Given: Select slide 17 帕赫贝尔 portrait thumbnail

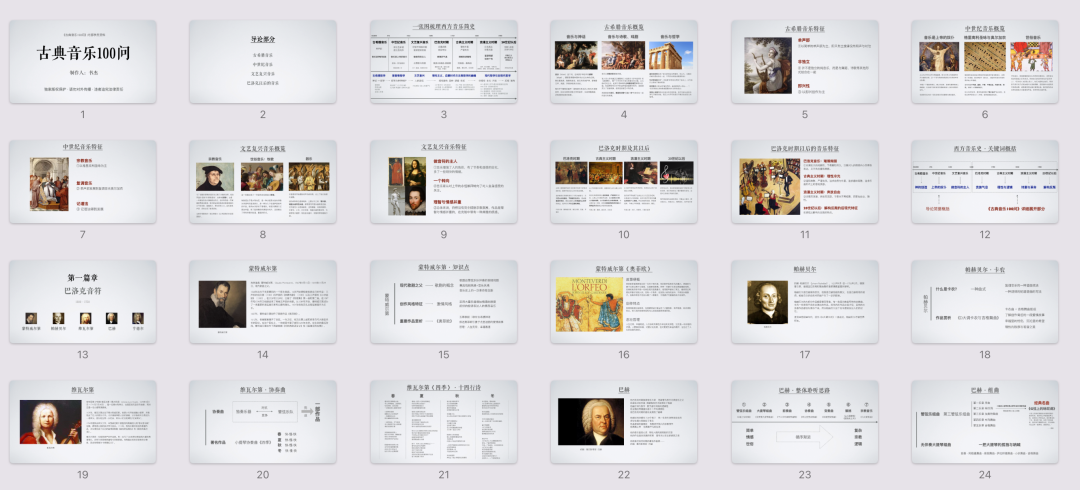Looking at the screenshot, I should point(804,302).
